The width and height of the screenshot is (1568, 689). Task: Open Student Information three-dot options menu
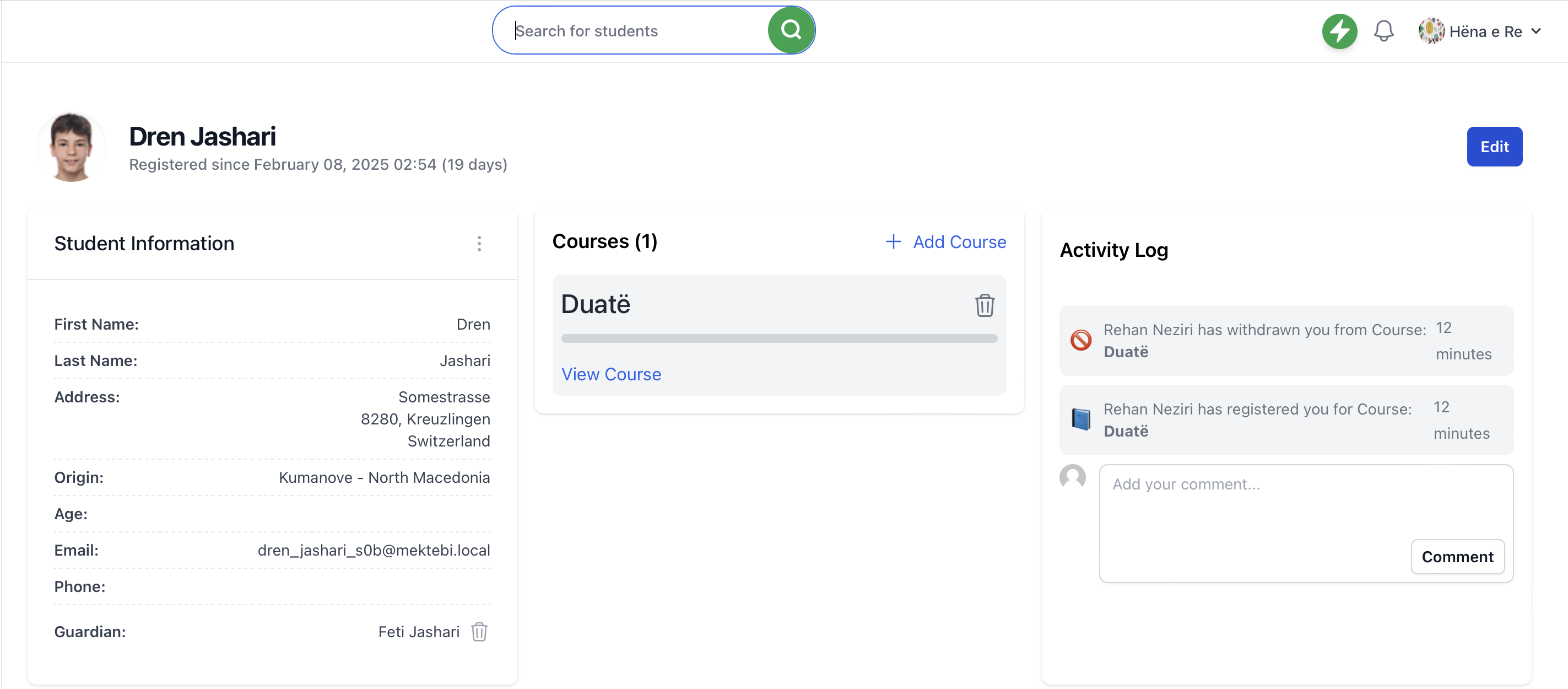click(x=479, y=244)
